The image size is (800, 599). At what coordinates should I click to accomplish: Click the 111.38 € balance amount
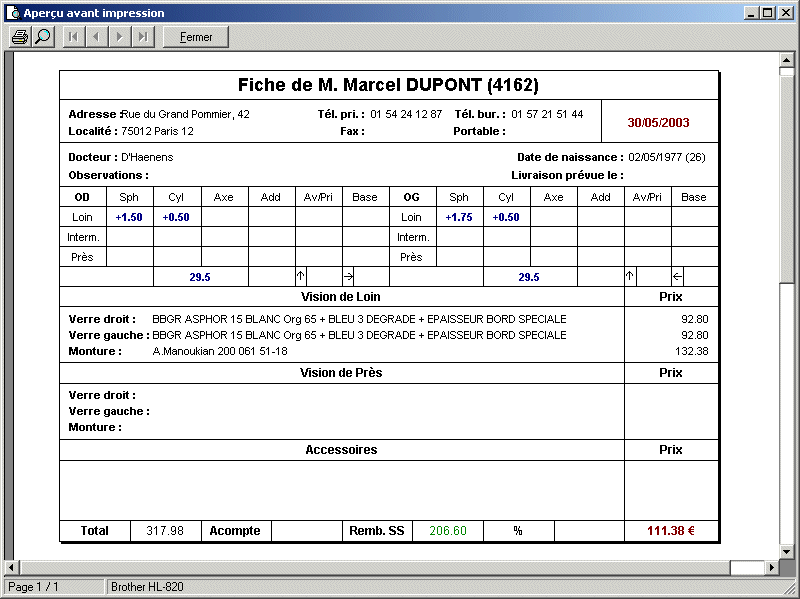670,531
